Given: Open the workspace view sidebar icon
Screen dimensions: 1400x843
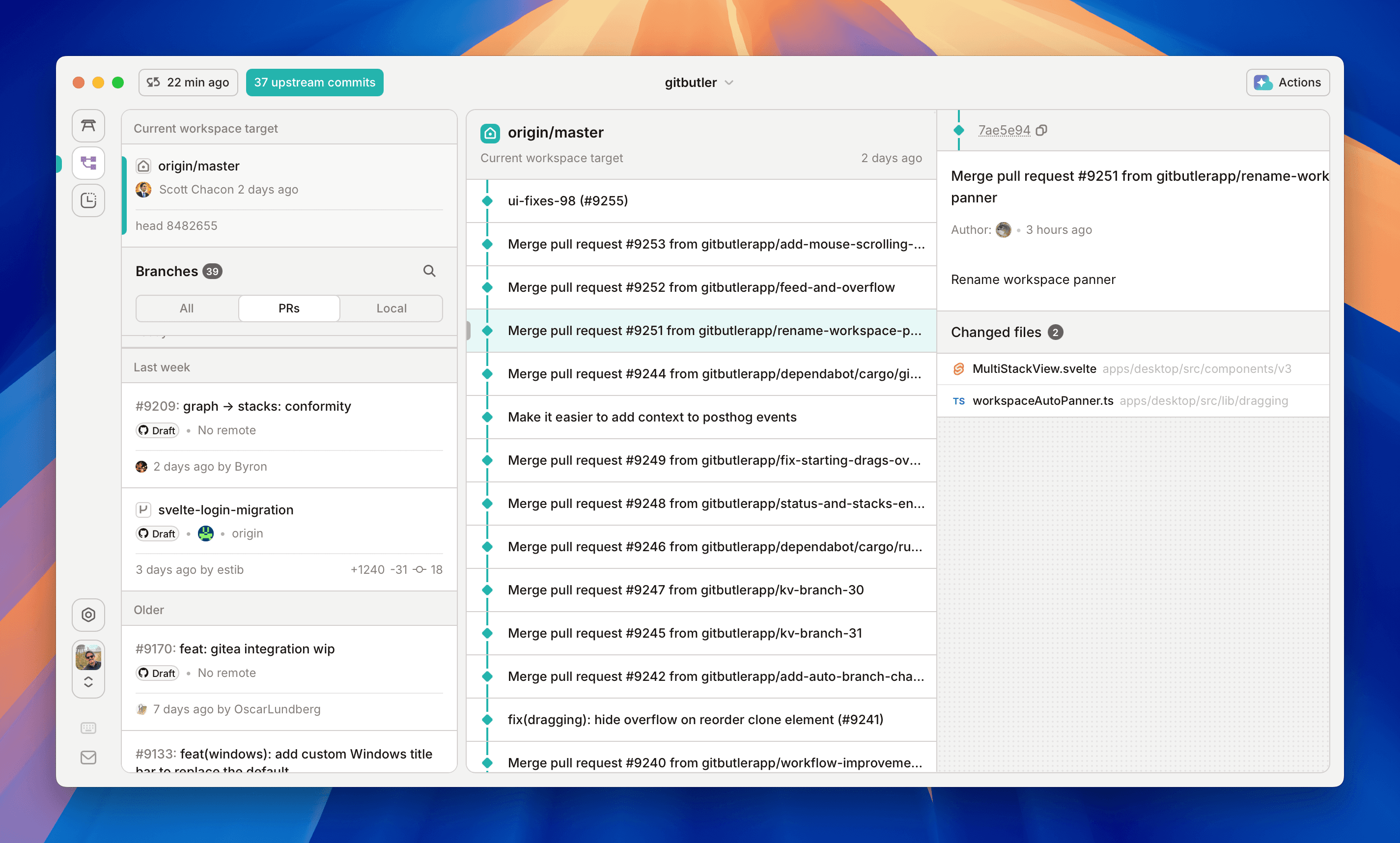Looking at the screenshot, I should [x=88, y=126].
